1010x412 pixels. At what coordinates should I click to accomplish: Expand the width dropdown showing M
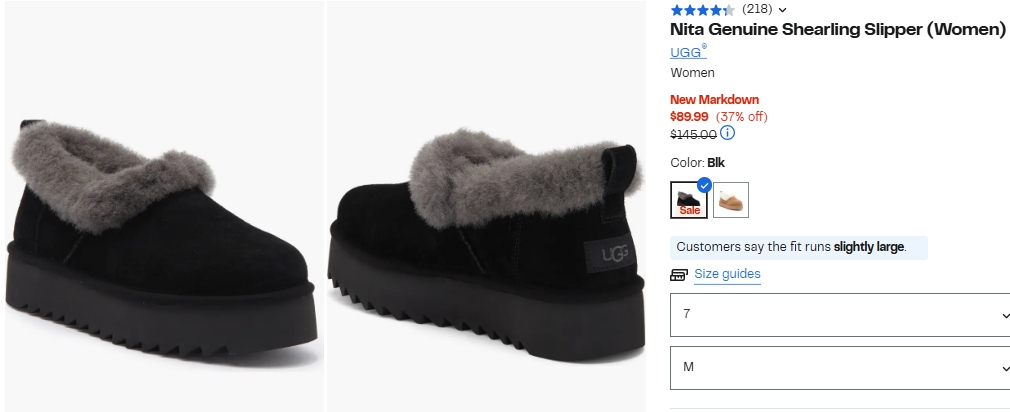point(840,367)
